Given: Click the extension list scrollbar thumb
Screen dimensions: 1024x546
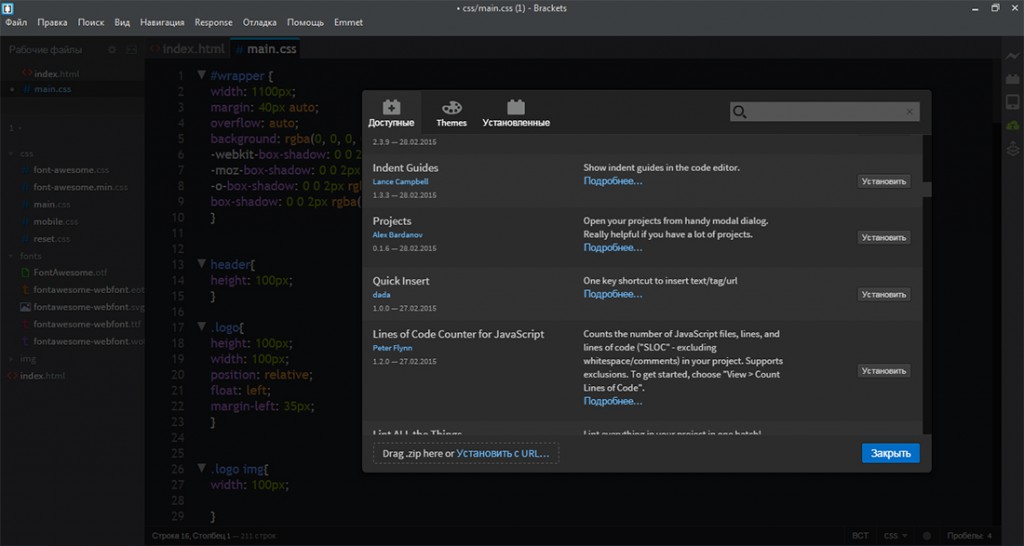Looking at the screenshot, I should [927, 189].
